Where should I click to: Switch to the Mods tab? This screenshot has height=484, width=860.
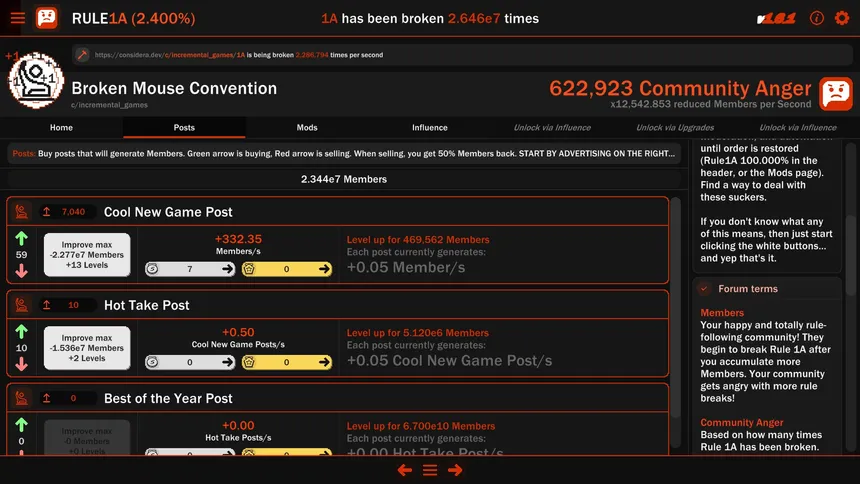307,128
